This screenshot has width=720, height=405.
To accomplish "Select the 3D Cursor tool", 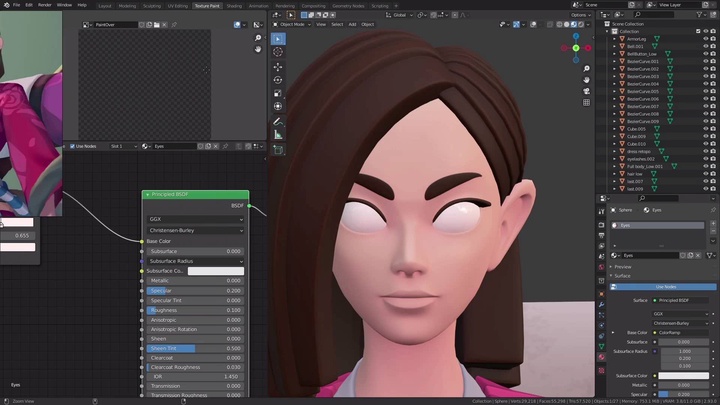I will tap(278, 52).
